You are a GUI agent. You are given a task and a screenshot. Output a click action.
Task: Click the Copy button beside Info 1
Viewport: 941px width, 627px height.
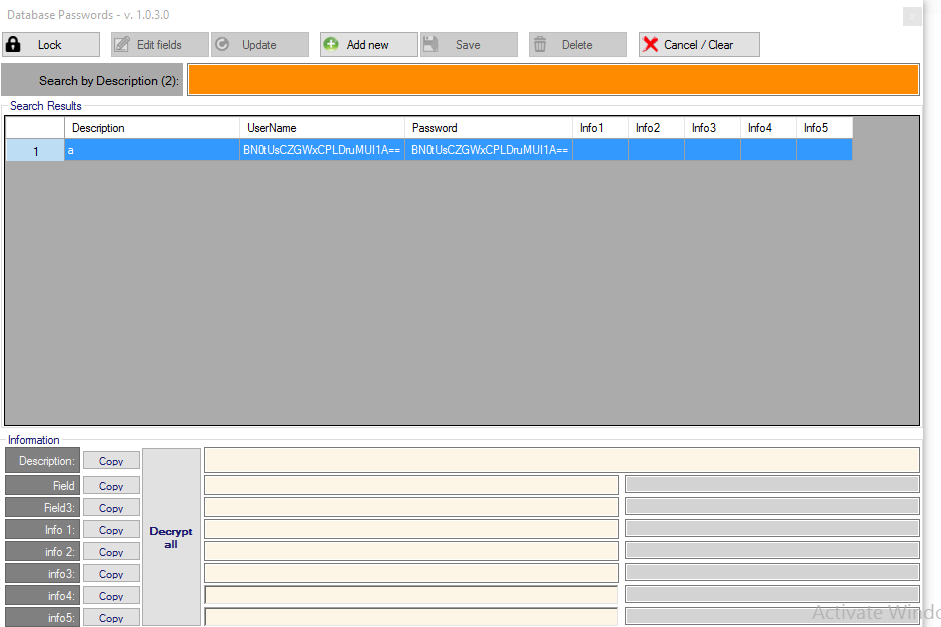(111, 530)
